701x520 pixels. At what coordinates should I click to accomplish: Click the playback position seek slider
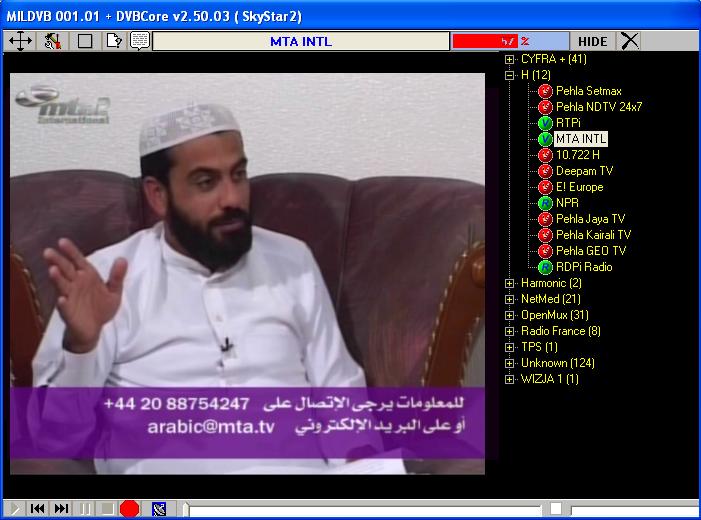click(362, 509)
